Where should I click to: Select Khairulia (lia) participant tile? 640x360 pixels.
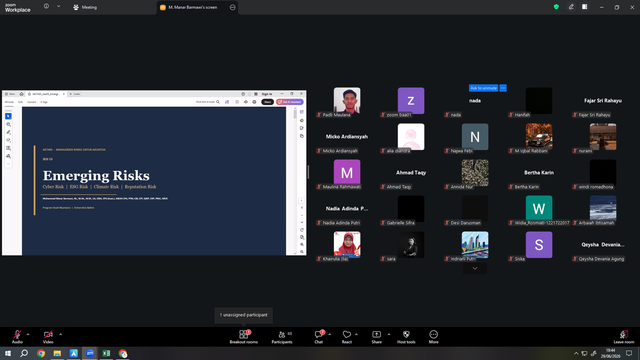click(x=347, y=244)
